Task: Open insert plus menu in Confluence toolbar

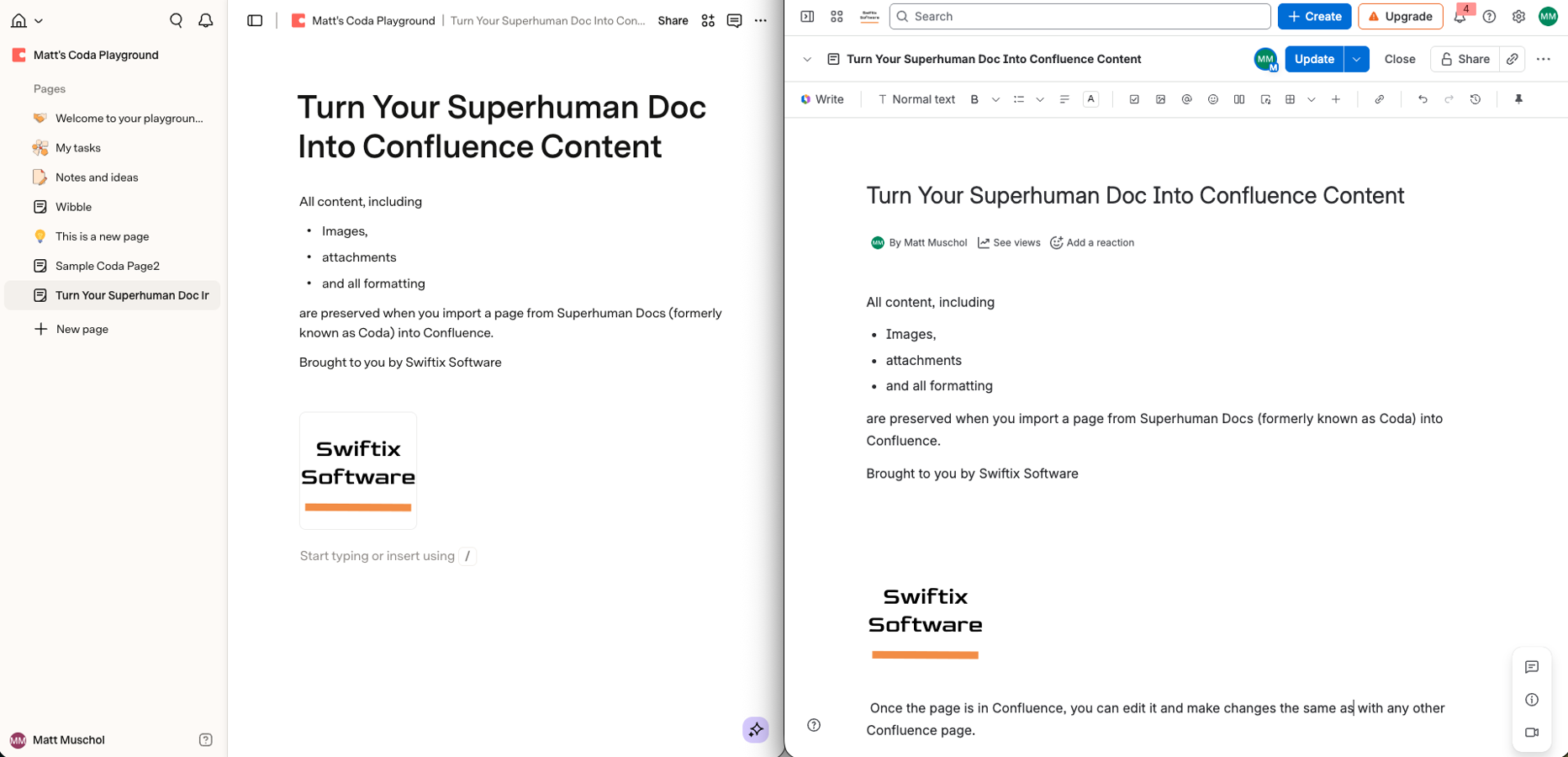Action: coord(1336,99)
